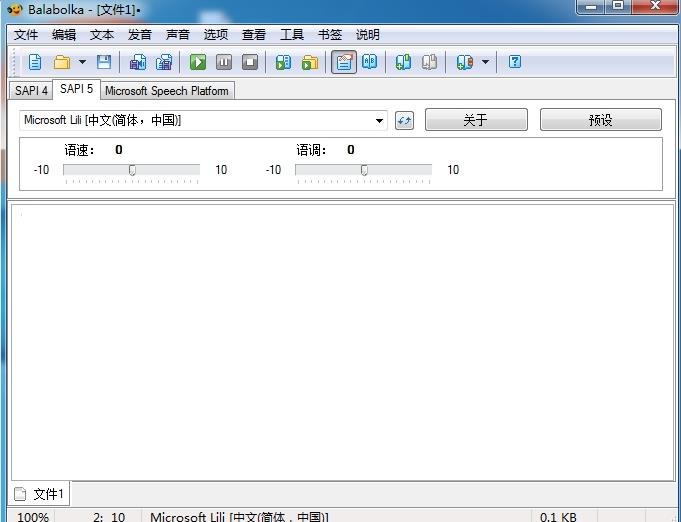The width and height of the screenshot is (681, 522).
Task: Click the grey bookmark icon
Action: click(x=430, y=62)
